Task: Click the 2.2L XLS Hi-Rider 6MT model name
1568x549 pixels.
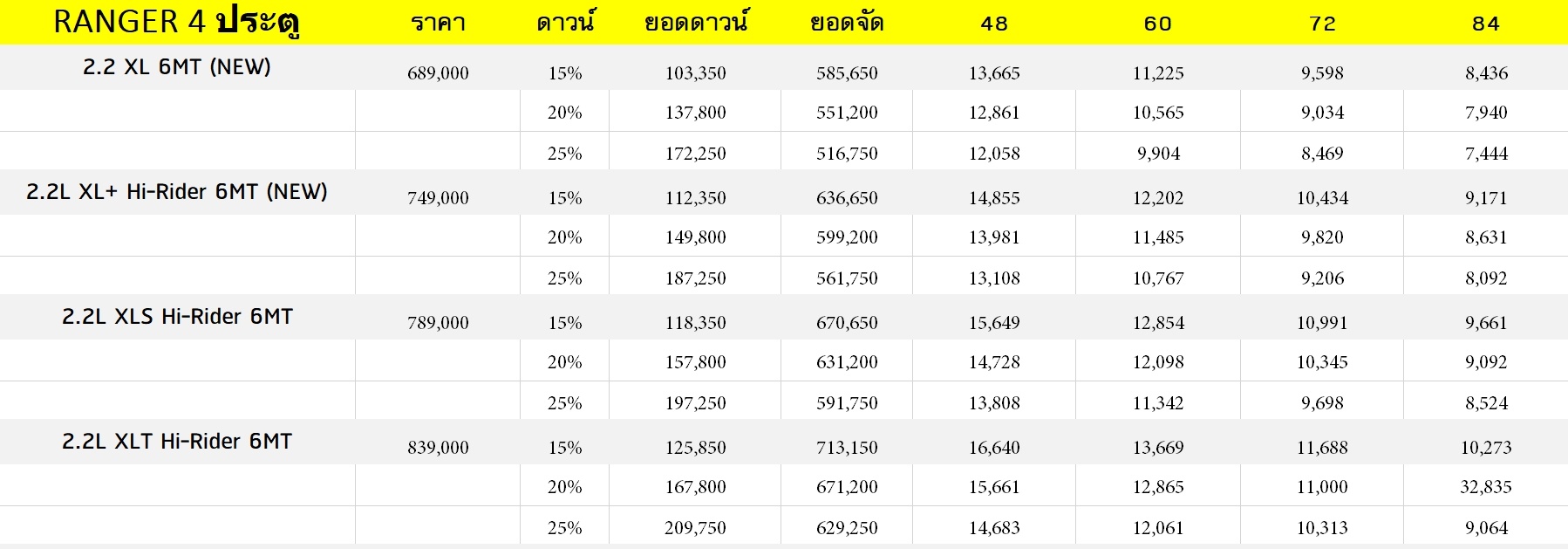Action: point(177,317)
